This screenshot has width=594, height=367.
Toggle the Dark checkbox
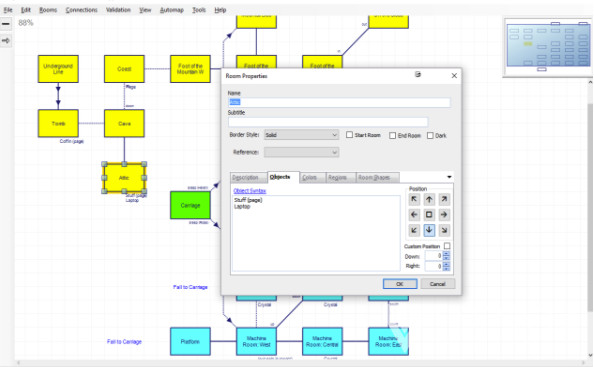pos(430,135)
